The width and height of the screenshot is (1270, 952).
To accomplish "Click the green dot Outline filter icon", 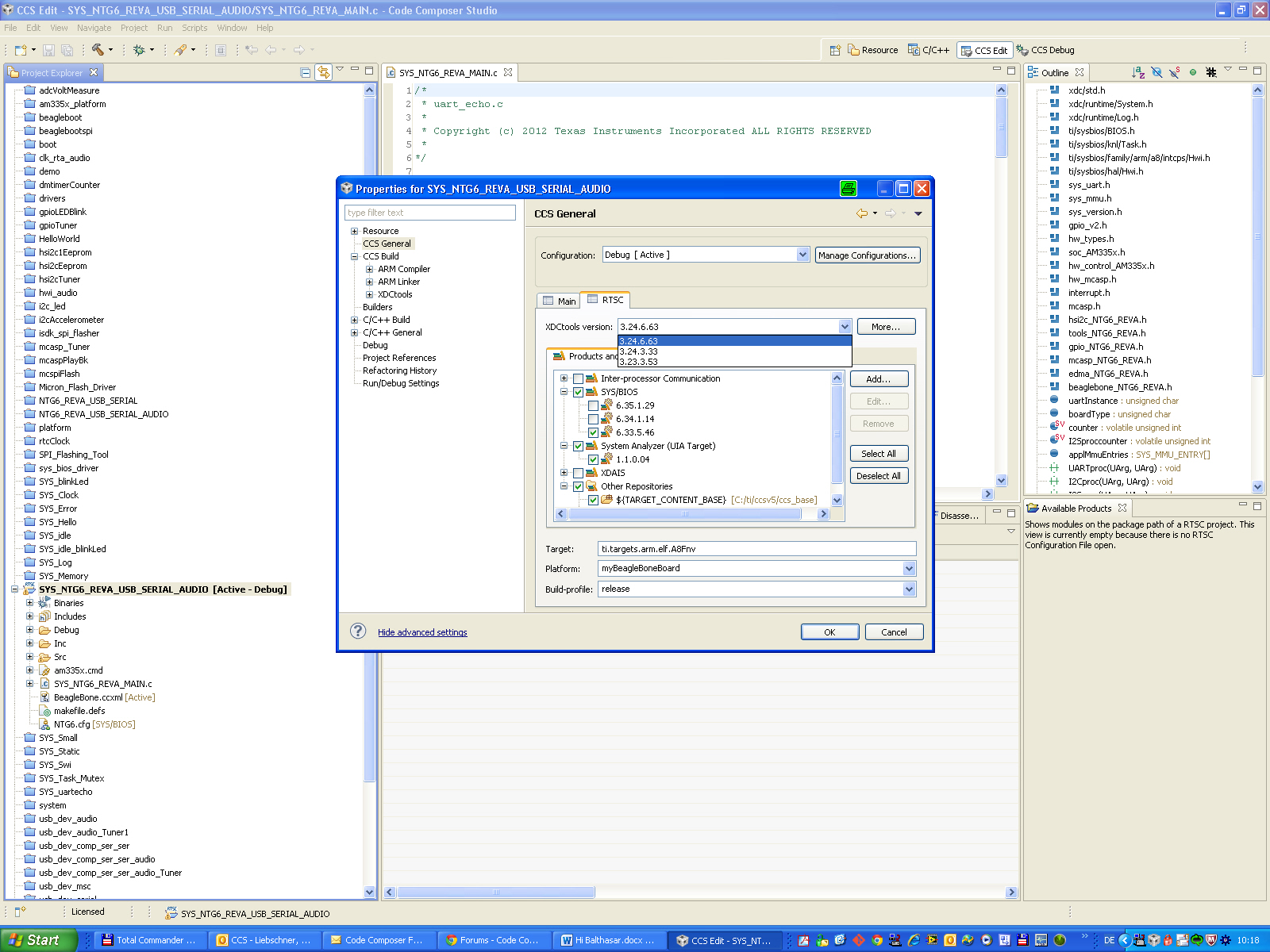I will point(1192,72).
